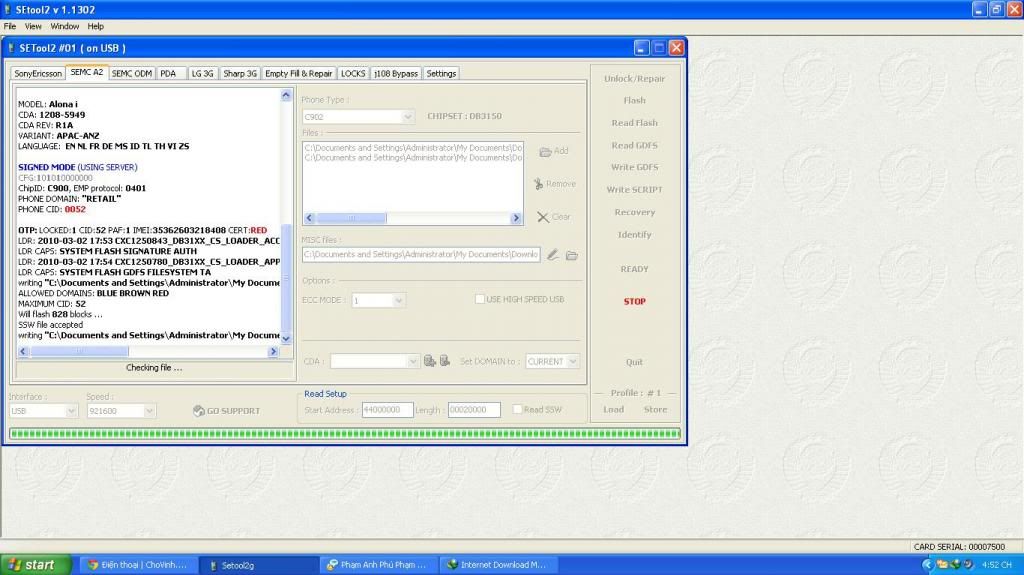Open the Set DOMAIN to CURRENT dropdown
This screenshot has height=575, width=1024.
point(573,361)
